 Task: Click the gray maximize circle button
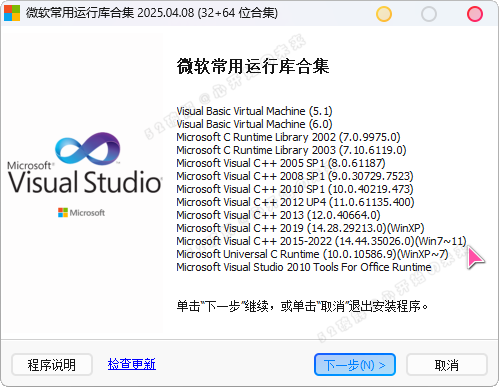tap(429, 14)
